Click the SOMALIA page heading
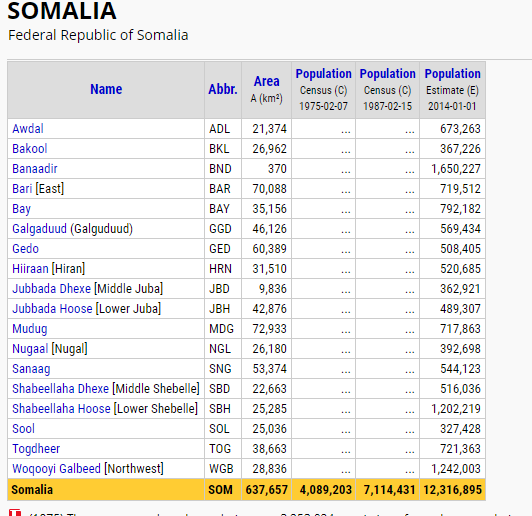Image resolution: width=532 pixels, height=516 pixels. pos(62,11)
